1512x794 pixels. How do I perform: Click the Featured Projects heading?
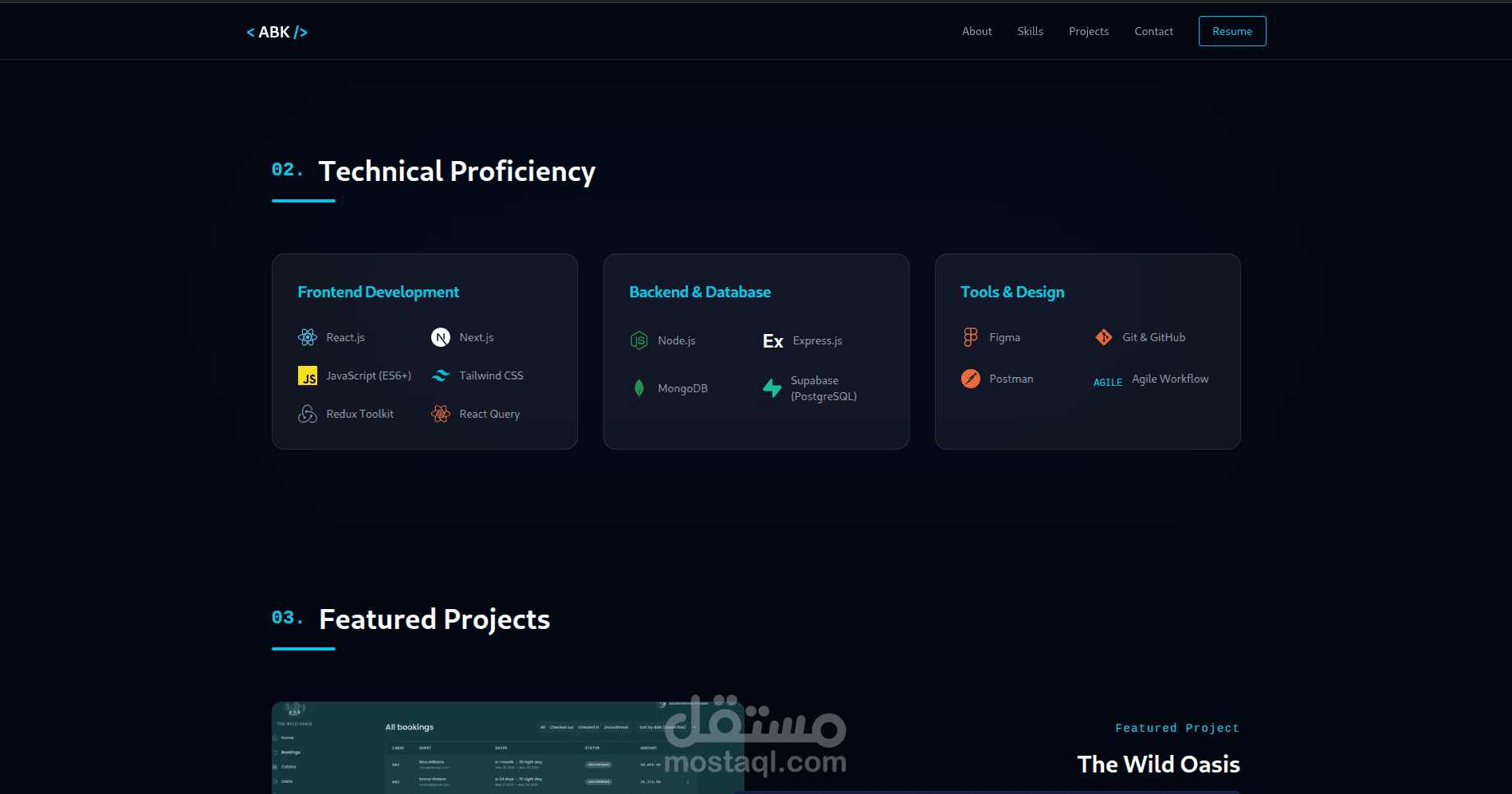(434, 619)
